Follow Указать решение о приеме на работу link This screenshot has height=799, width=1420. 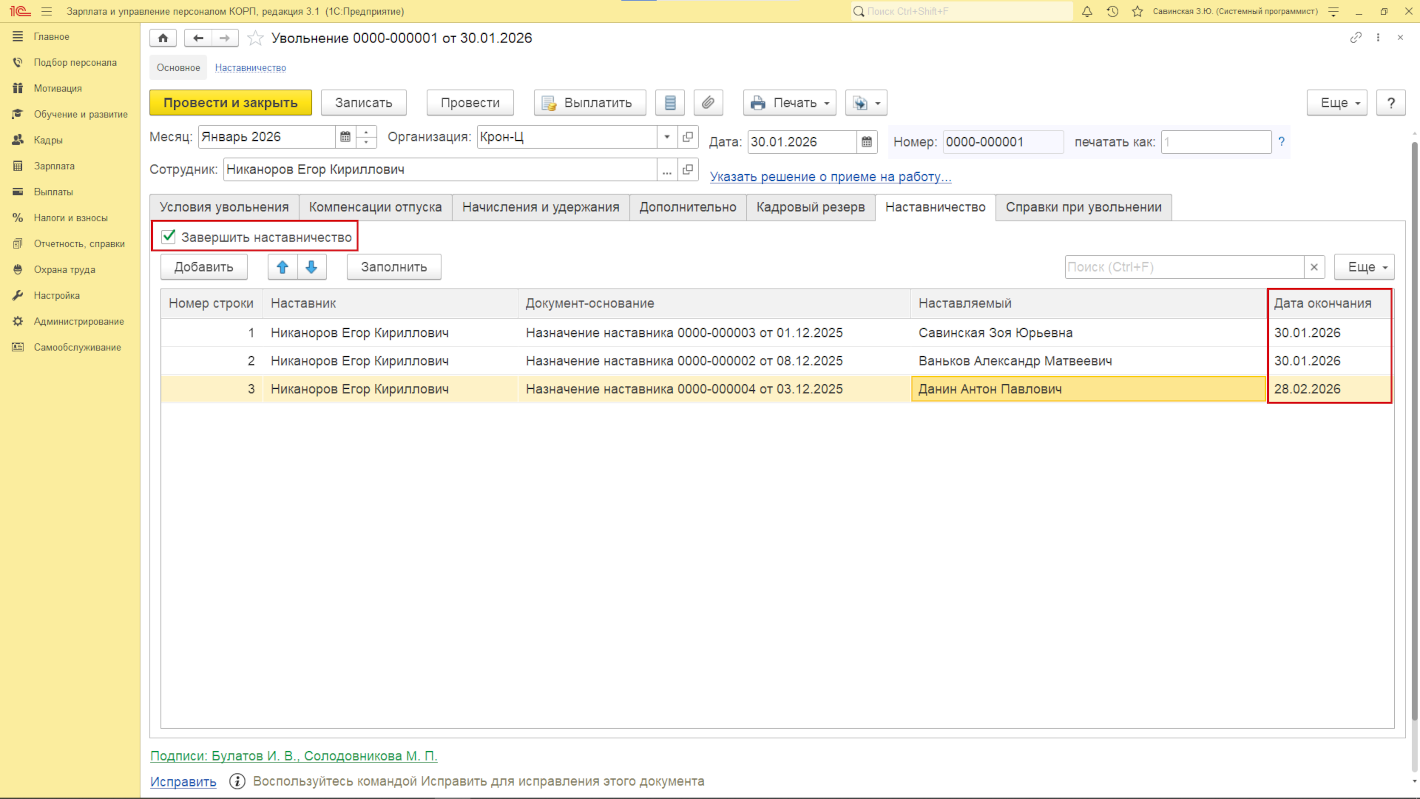pyautogui.click(x=830, y=177)
